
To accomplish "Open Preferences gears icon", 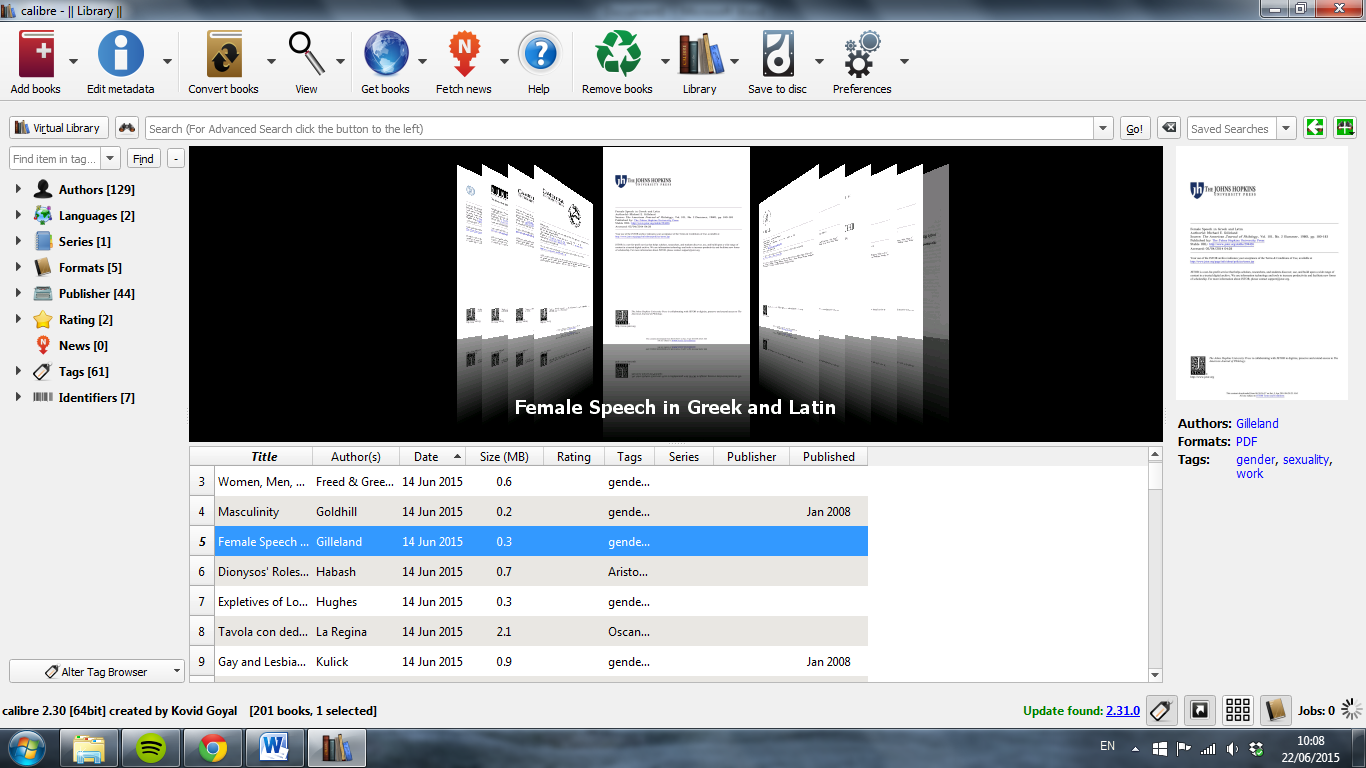I will [861, 54].
